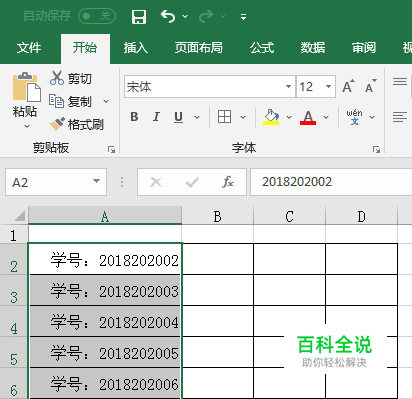The width and height of the screenshot is (412, 399).
Task: Click the align left lines icon
Action: point(400,117)
